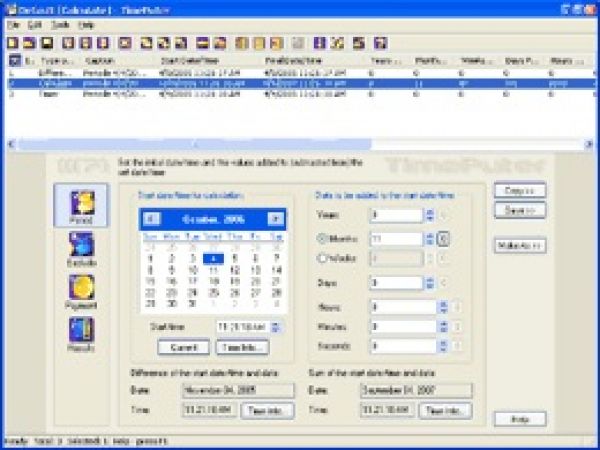Viewport: 600px width, 450px height.
Task: Sort by the Final Date/Time column header
Action: point(294,61)
